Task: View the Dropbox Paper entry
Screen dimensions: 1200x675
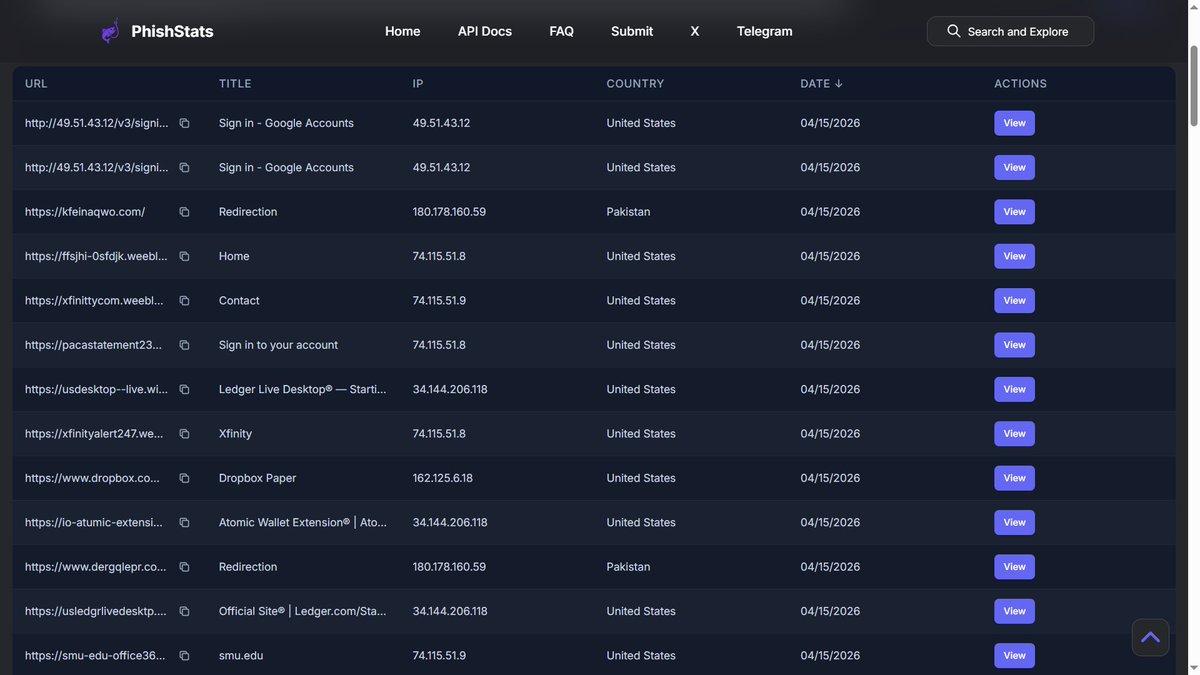Action: (1014, 478)
